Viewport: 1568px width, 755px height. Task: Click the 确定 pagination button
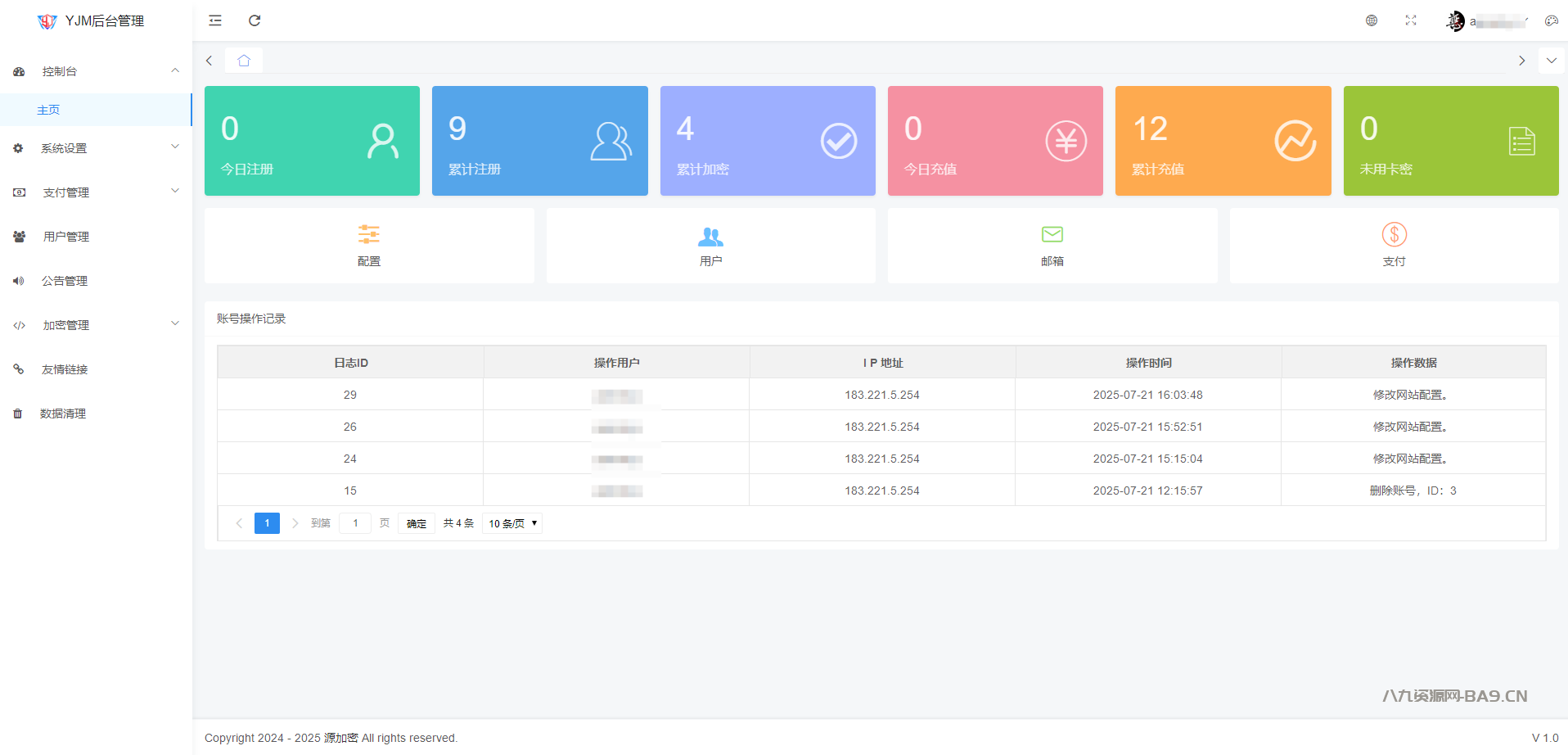416,523
